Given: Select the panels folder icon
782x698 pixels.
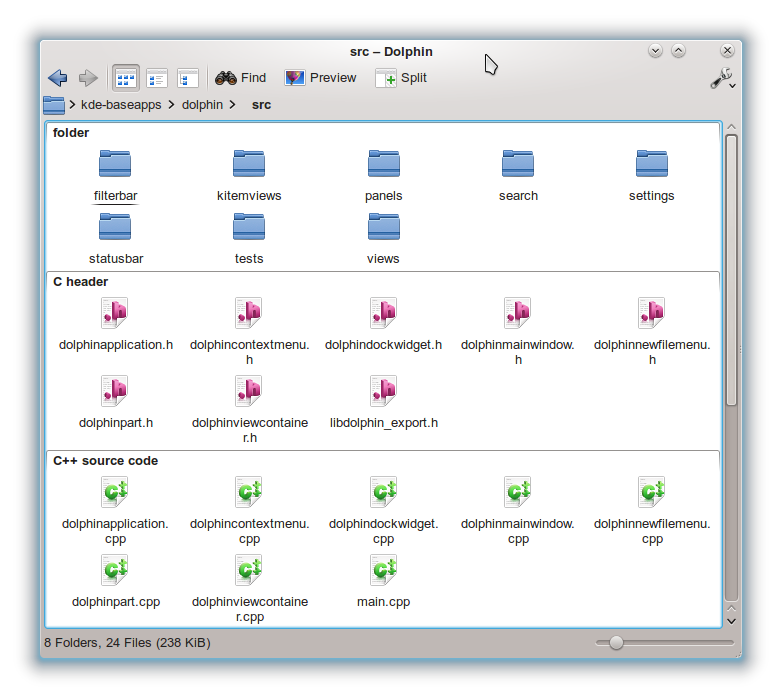Looking at the screenshot, I should 384,164.
